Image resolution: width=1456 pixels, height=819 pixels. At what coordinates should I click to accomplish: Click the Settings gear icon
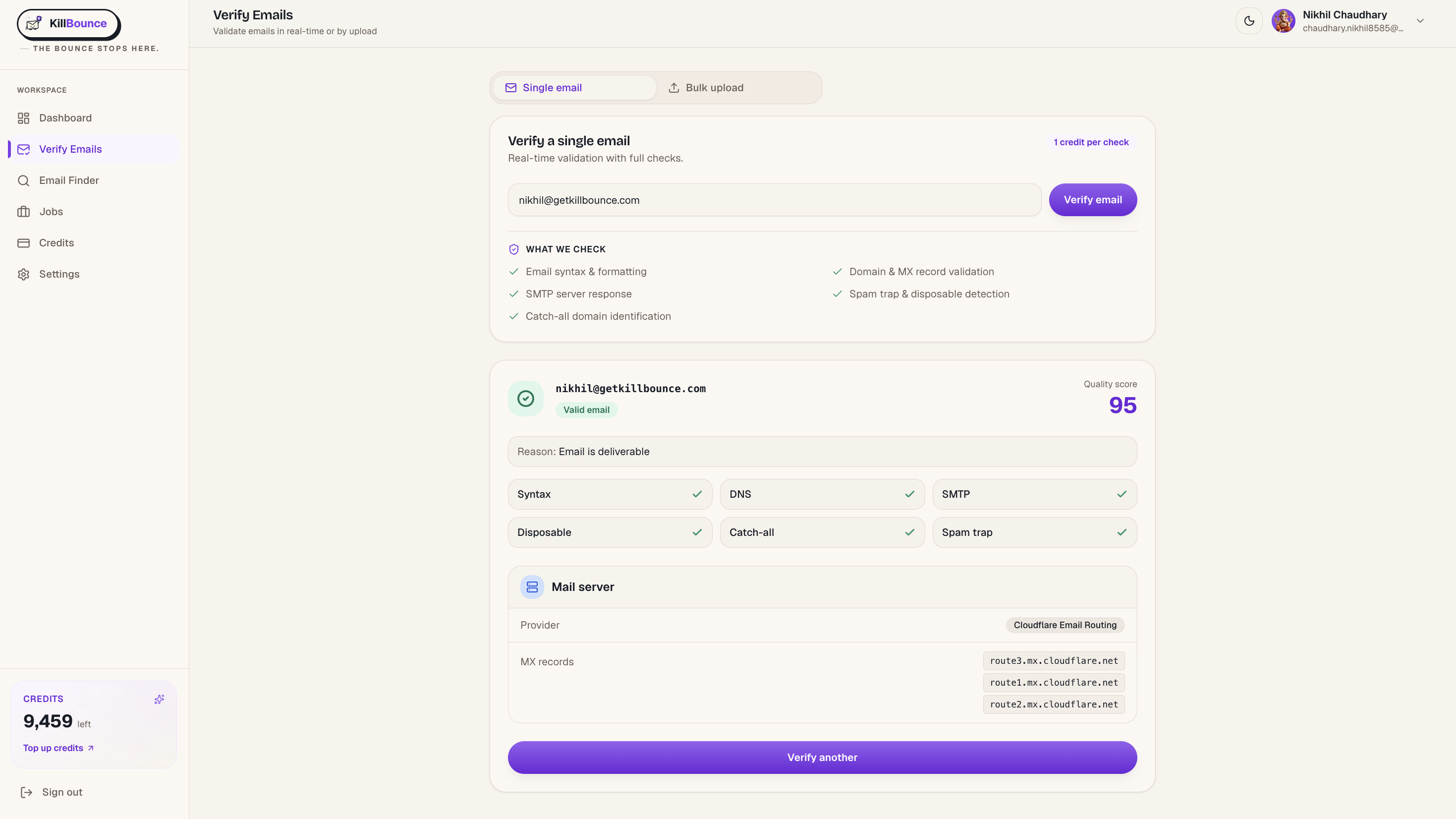(23, 274)
